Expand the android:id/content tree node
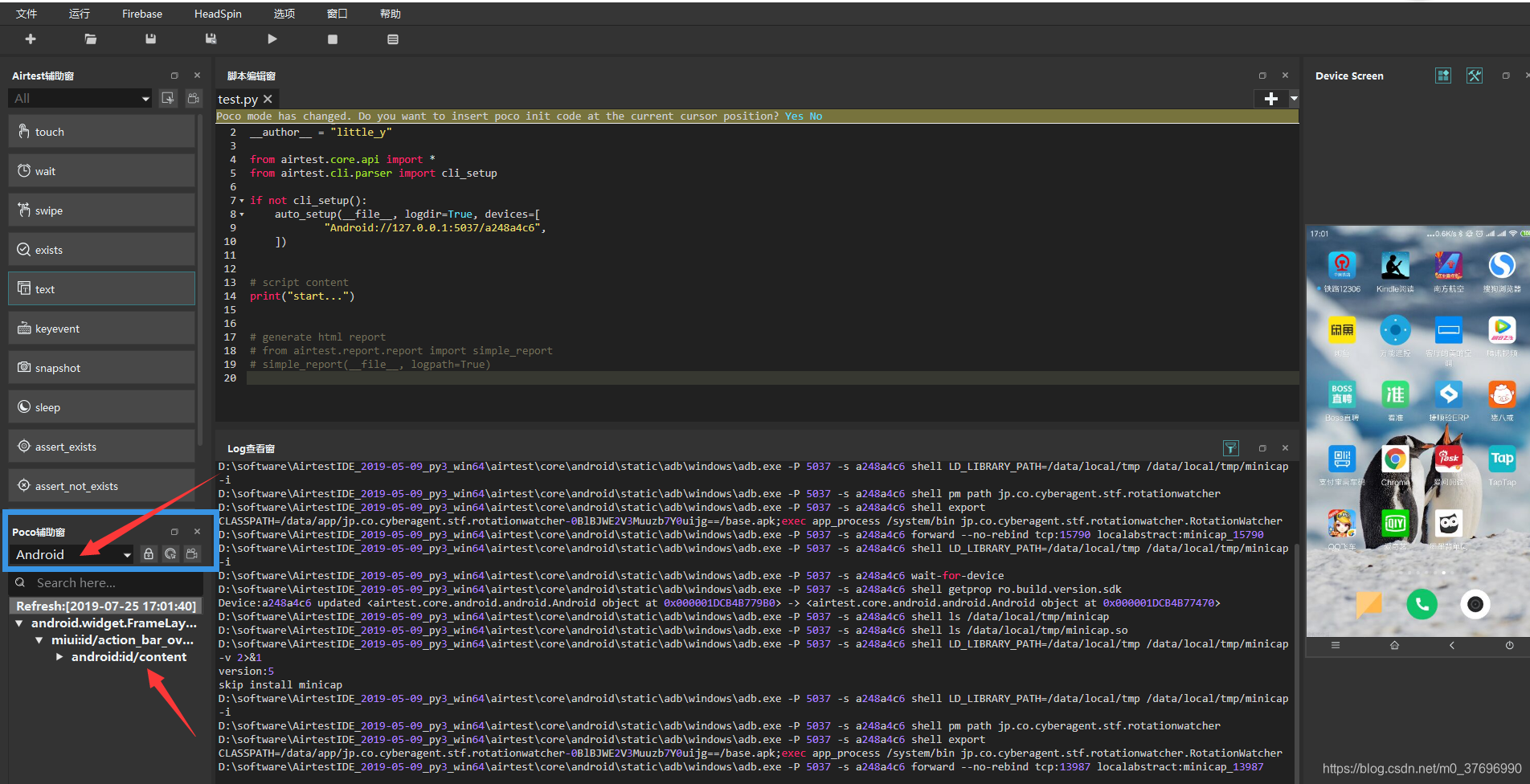The height and width of the screenshot is (784, 1530). (59, 657)
